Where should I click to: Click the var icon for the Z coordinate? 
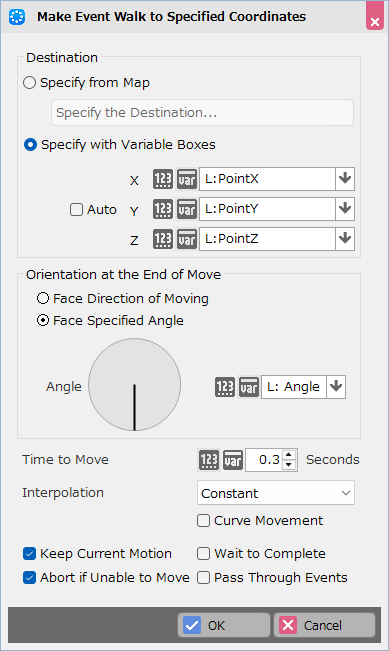pos(187,239)
